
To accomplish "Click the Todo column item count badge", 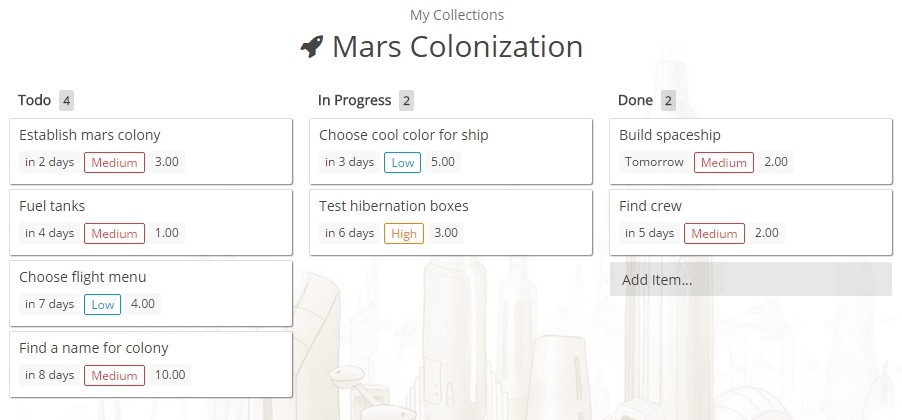I will point(66,100).
